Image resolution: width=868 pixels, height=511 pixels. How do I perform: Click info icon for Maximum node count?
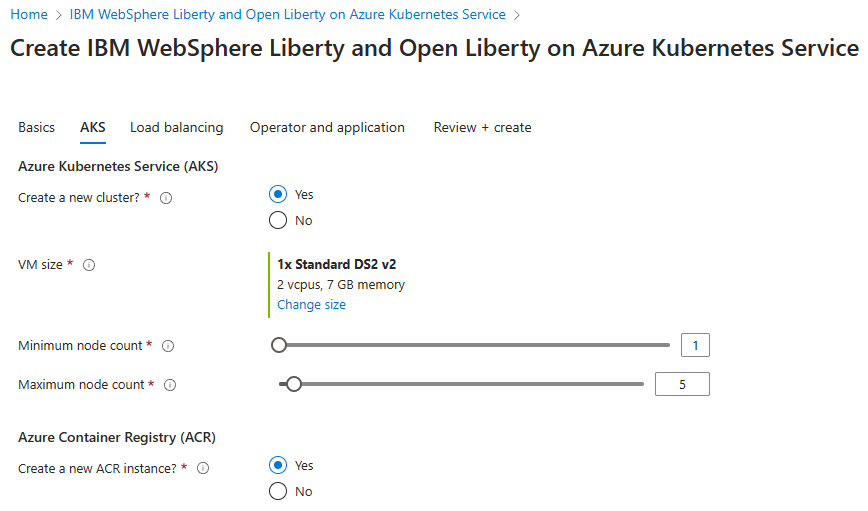pyautogui.click(x=170, y=385)
